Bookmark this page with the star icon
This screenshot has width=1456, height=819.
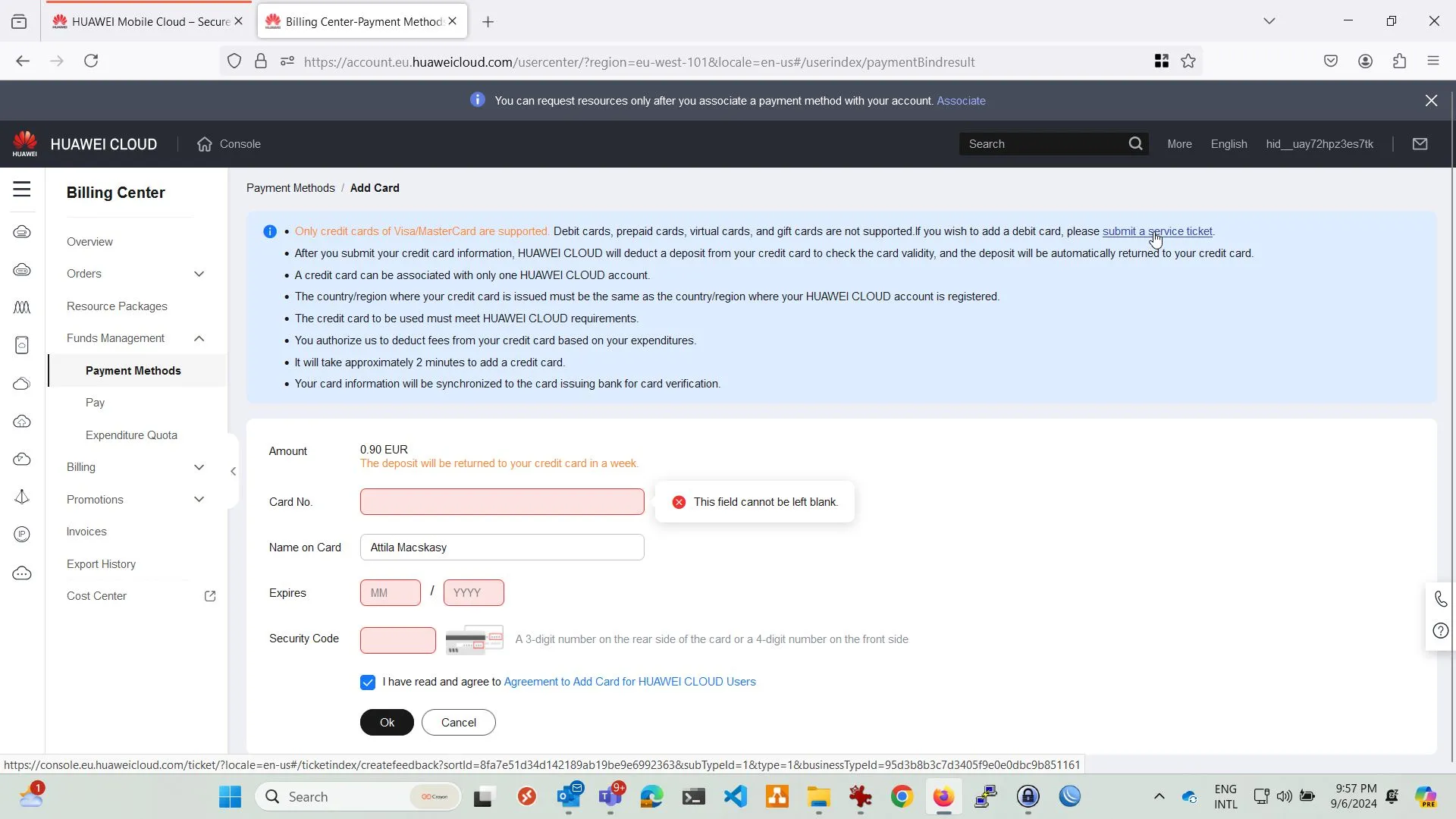pos(1188,61)
